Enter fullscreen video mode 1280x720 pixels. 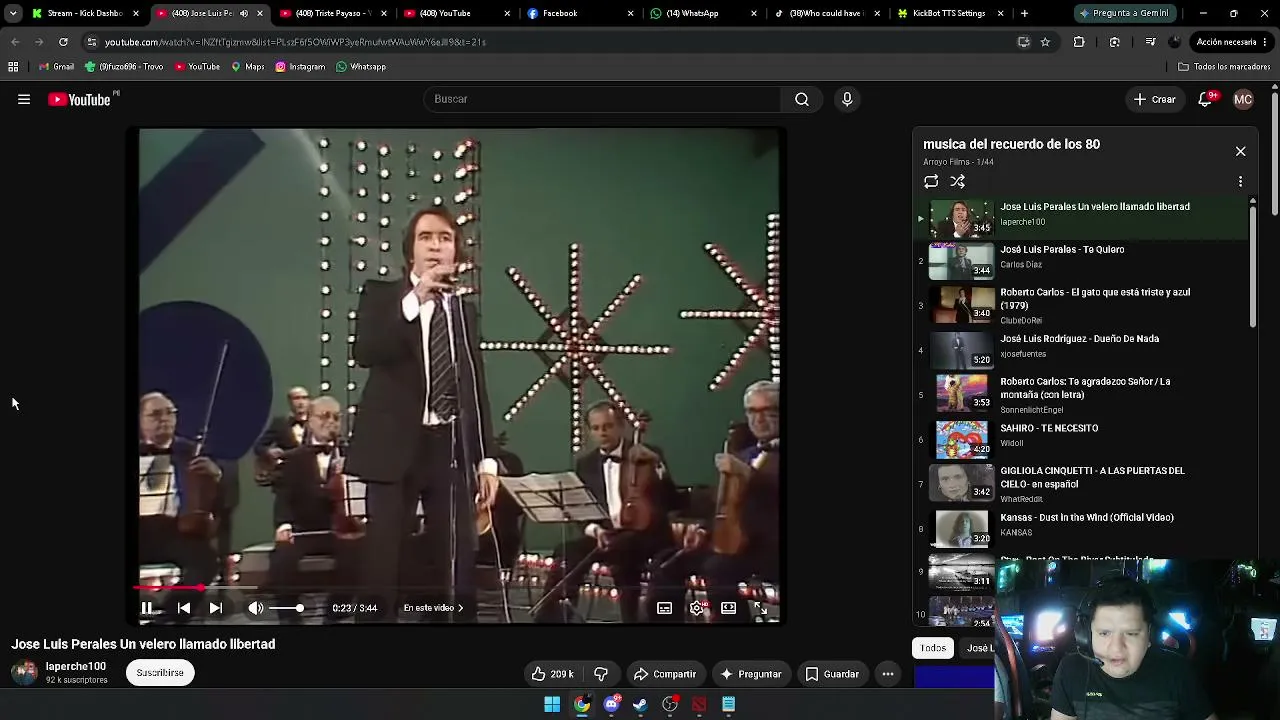tap(760, 608)
